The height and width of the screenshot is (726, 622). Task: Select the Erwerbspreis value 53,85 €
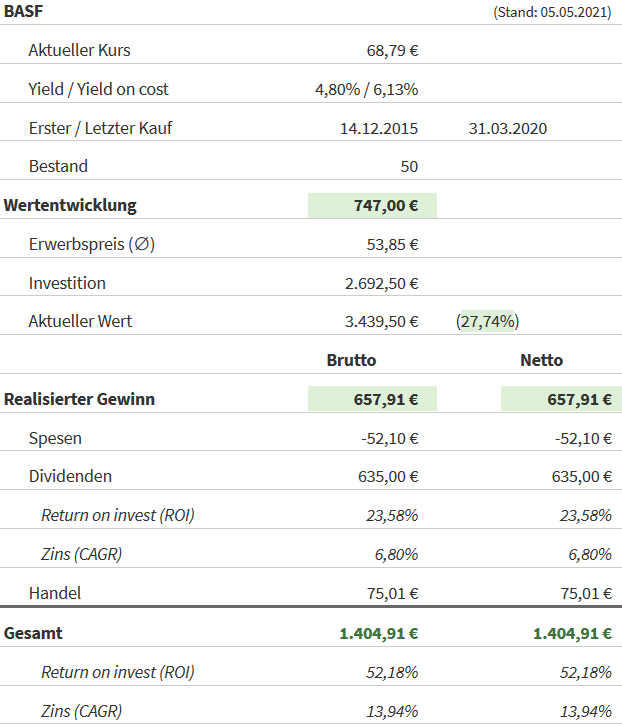(x=392, y=244)
